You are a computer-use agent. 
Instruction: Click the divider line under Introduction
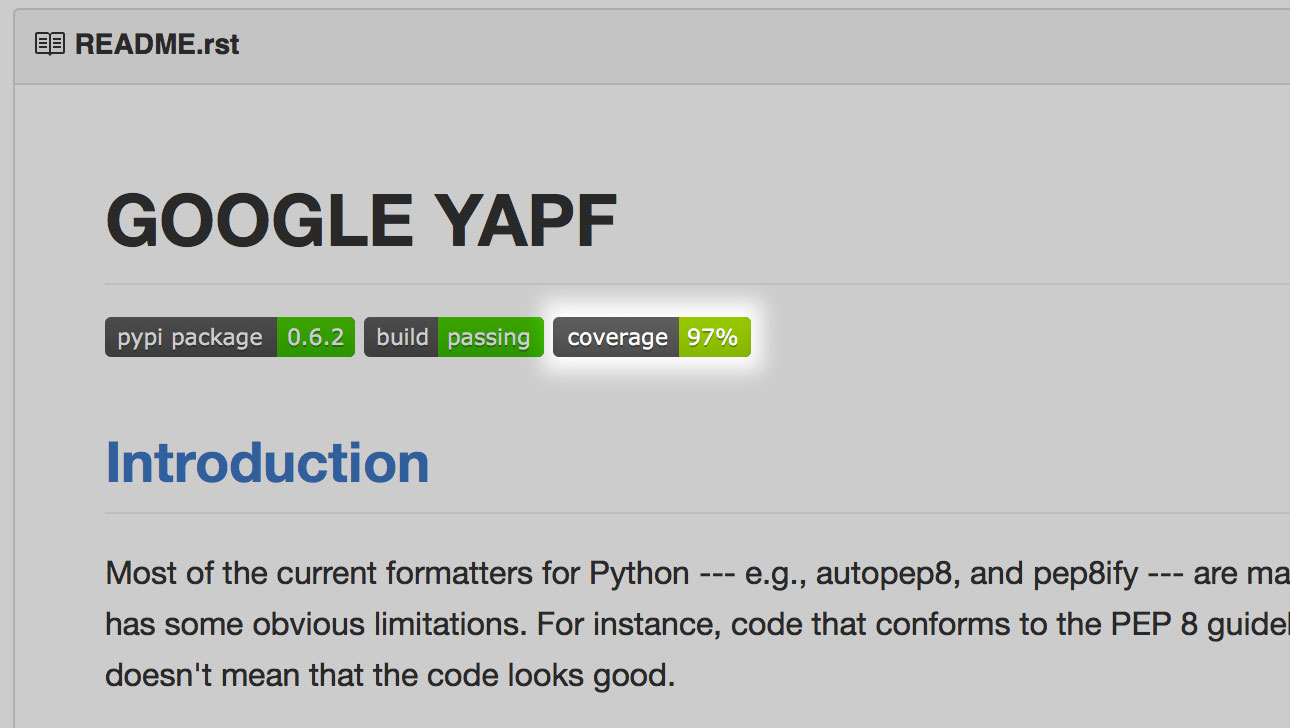tap(697, 513)
